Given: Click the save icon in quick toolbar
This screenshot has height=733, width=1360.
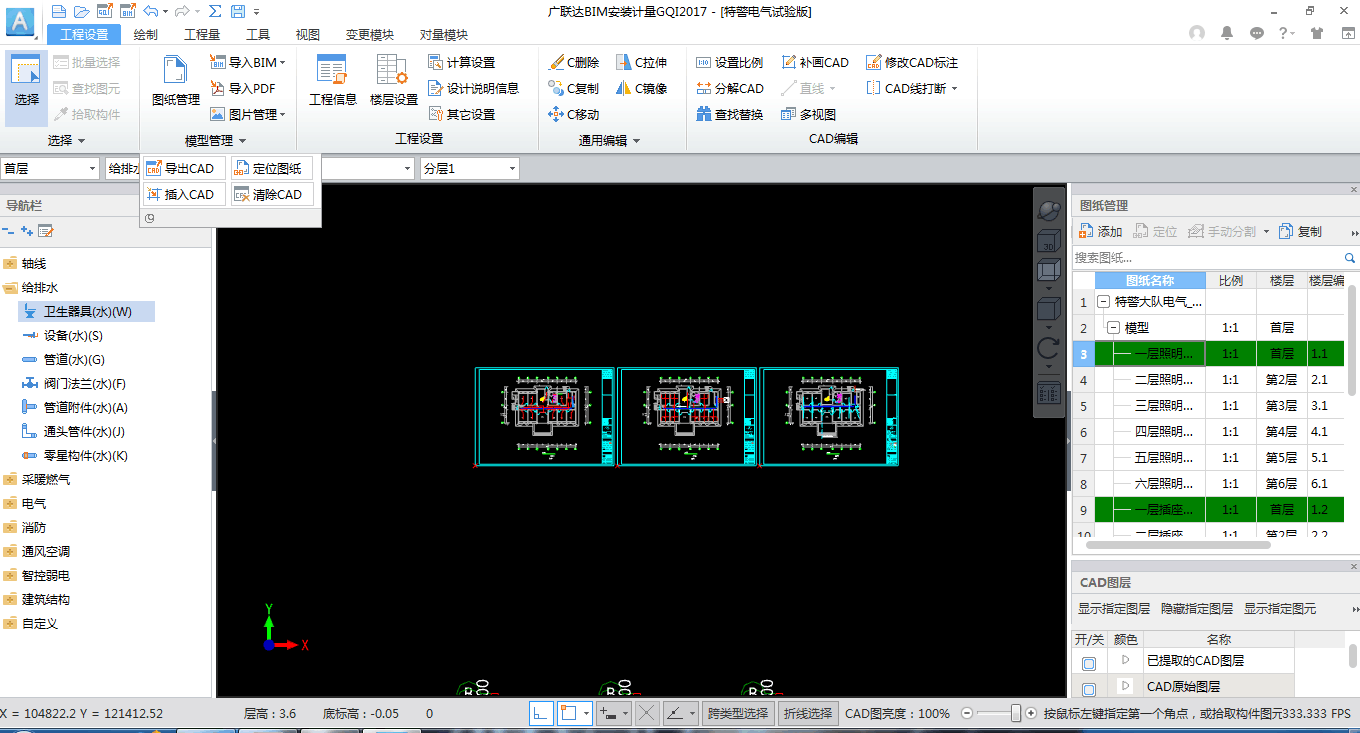Looking at the screenshot, I should click(238, 11).
